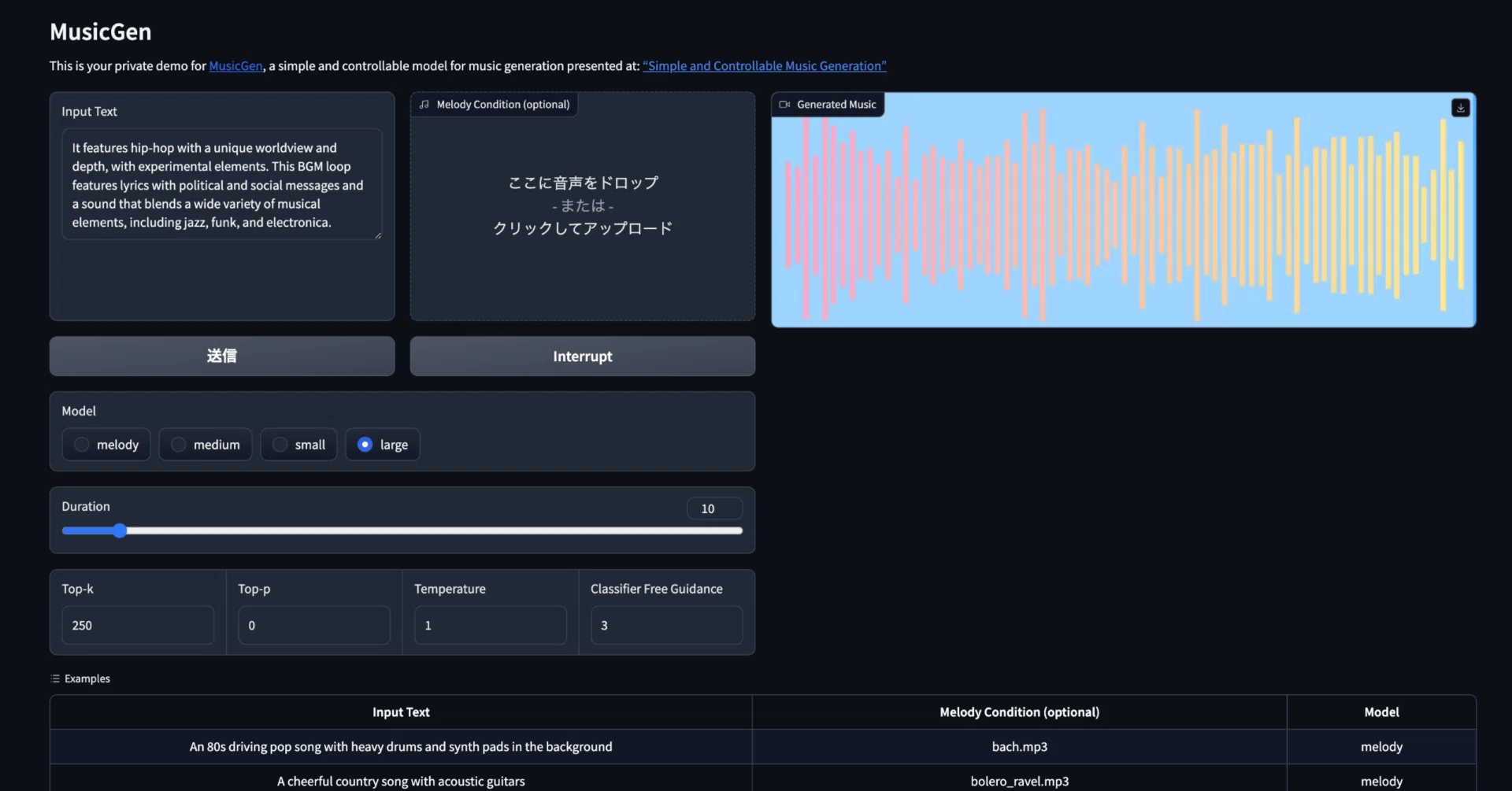Click the generated music waveform preview

[x=1123, y=210]
